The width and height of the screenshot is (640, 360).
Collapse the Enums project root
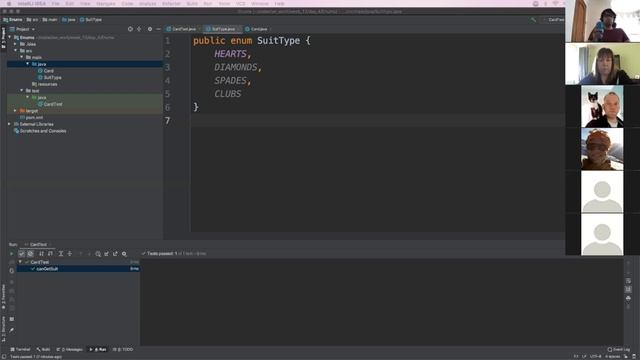tap(10, 37)
